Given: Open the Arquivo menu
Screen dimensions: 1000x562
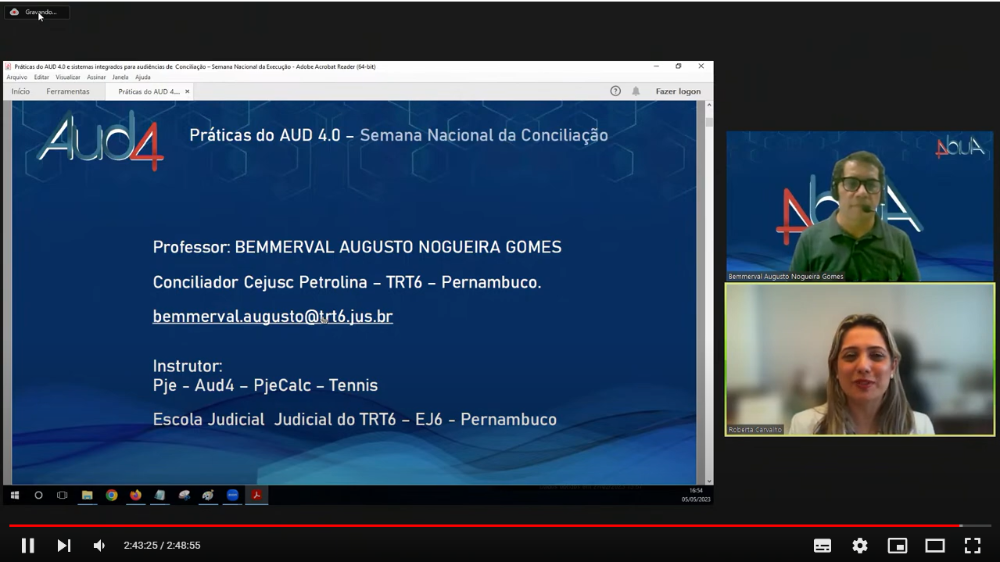Looking at the screenshot, I should 15,77.
